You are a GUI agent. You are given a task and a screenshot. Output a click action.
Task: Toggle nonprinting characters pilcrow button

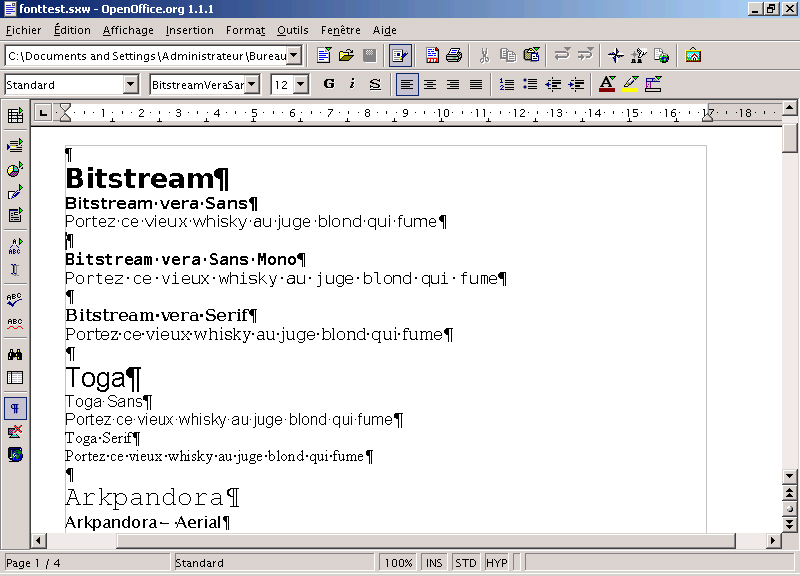15,409
